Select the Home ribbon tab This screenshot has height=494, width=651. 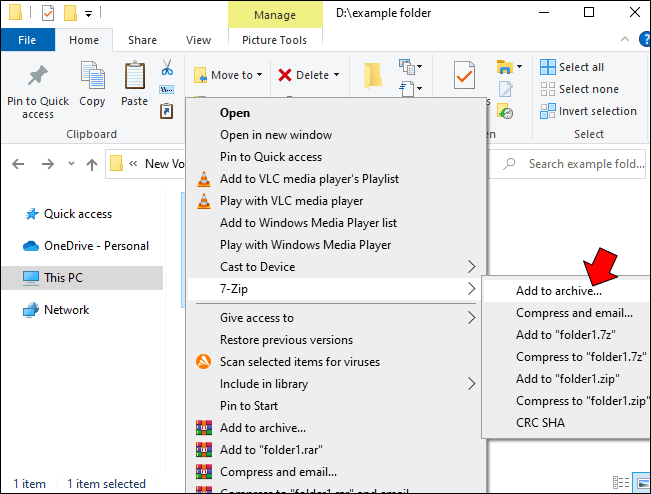pyautogui.click(x=84, y=40)
